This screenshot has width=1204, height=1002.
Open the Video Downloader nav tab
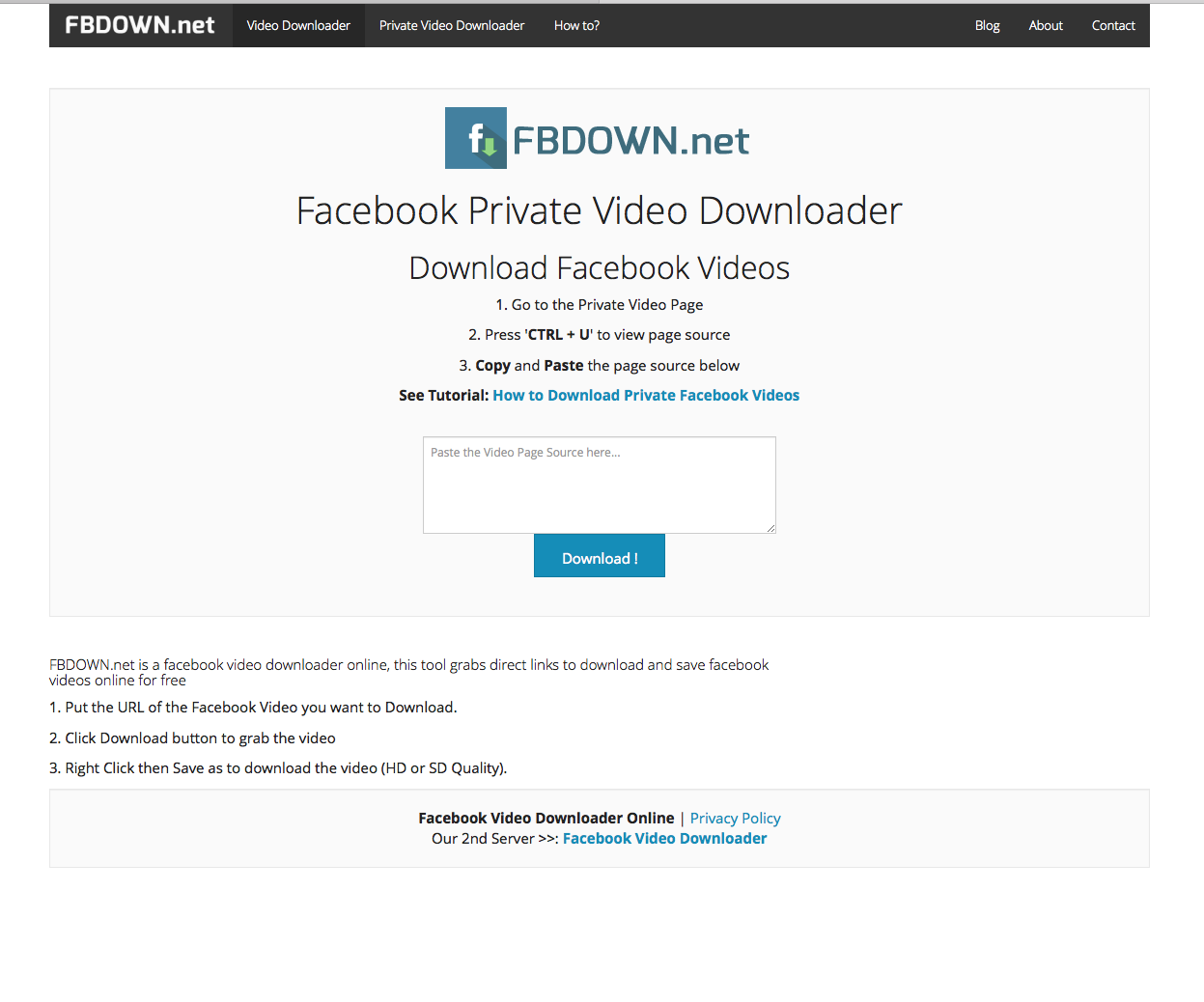[x=298, y=25]
